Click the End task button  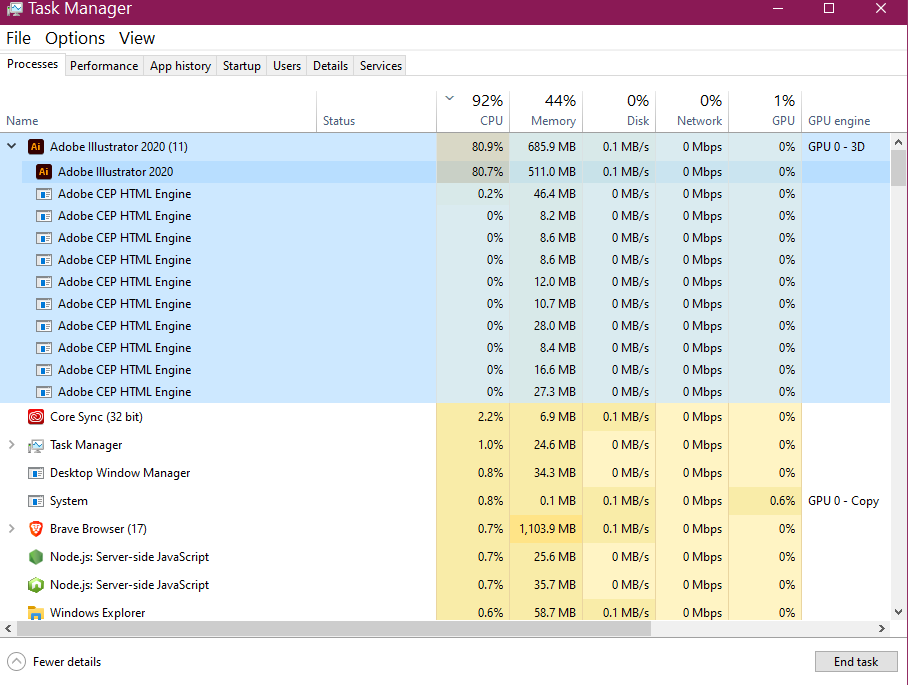point(856,661)
